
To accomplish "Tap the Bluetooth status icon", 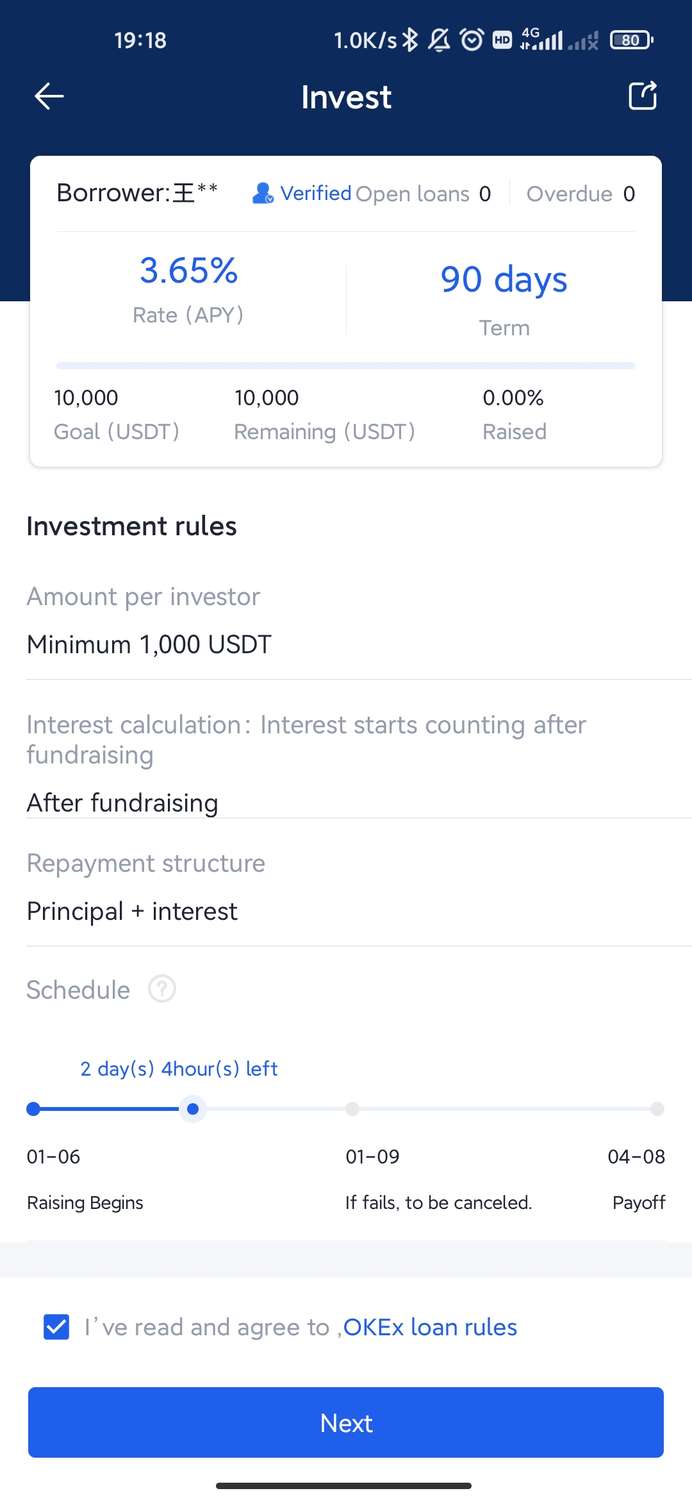I will [x=410, y=40].
